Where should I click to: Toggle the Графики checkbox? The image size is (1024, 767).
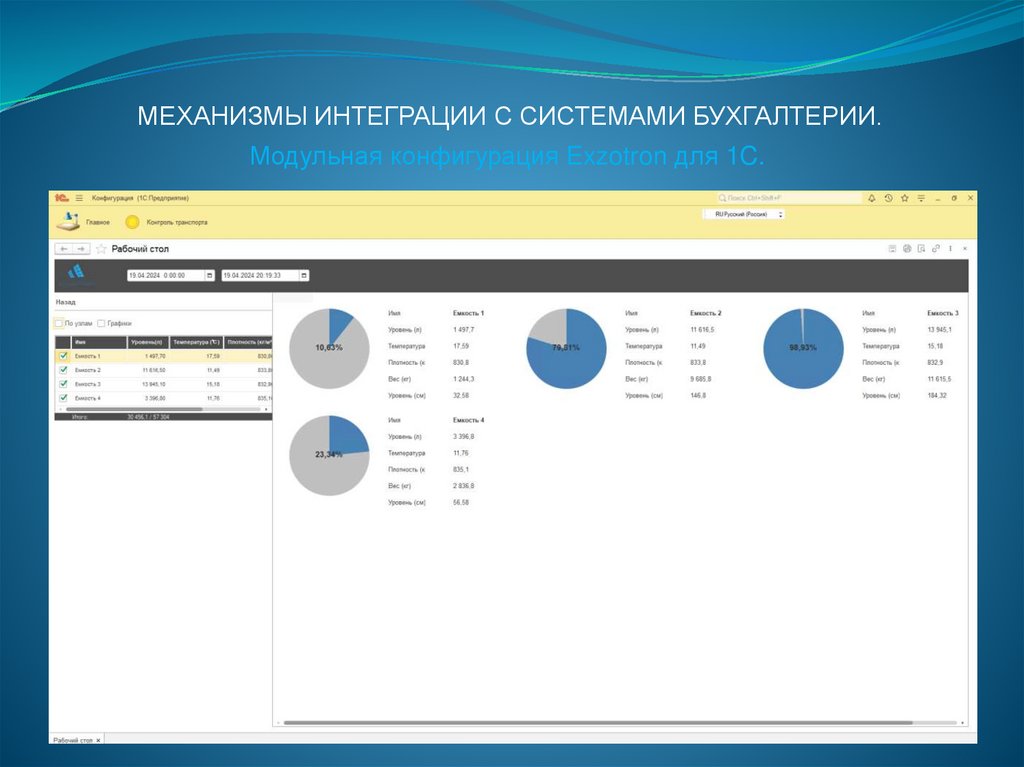pyautogui.click(x=101, y=323)
